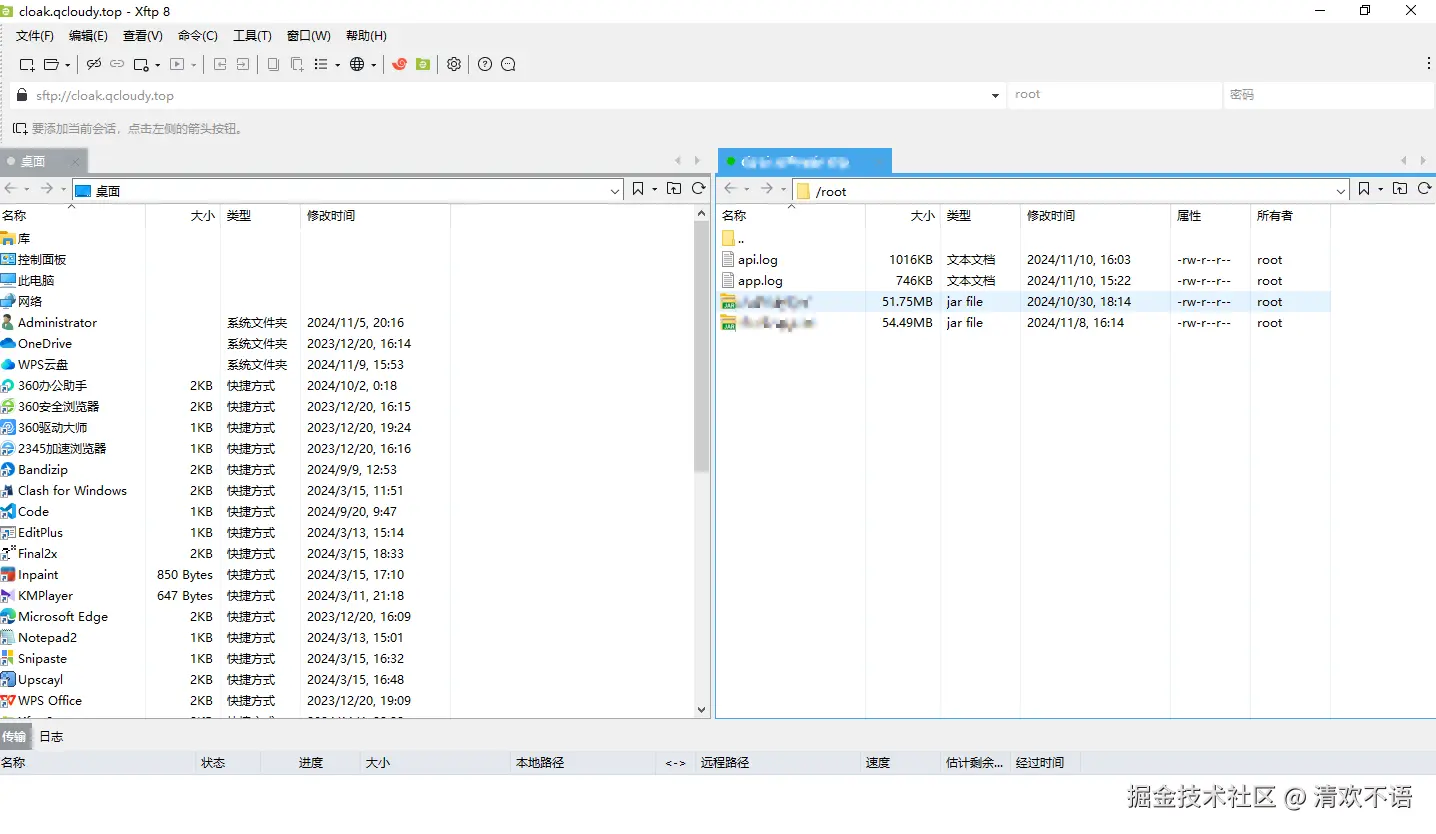Go forward in the local pane

46,189
